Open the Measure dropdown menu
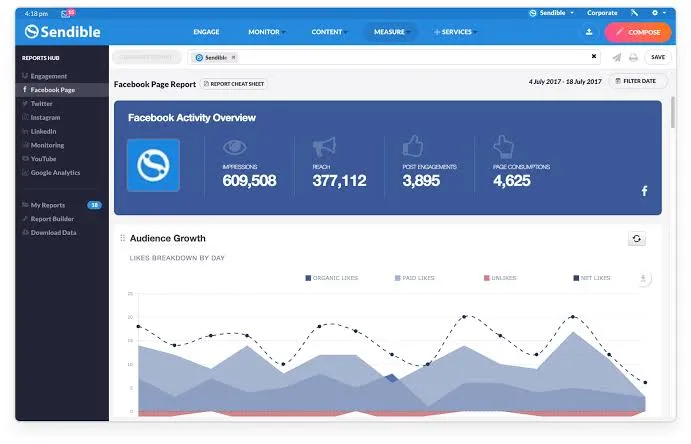The width and height of the screenshot is (691, 444). pos(391,32)
